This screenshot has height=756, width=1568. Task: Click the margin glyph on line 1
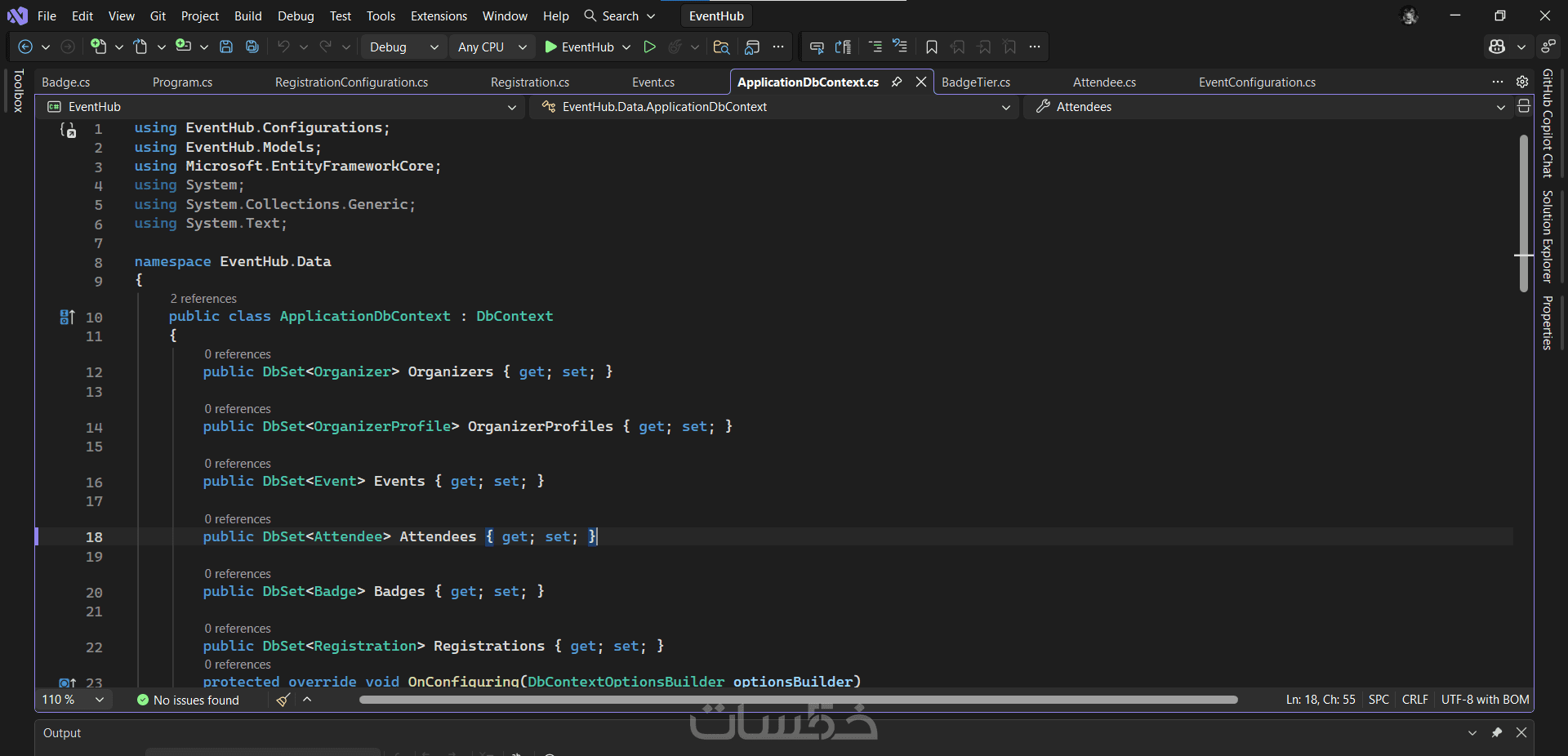coord(69,129)
